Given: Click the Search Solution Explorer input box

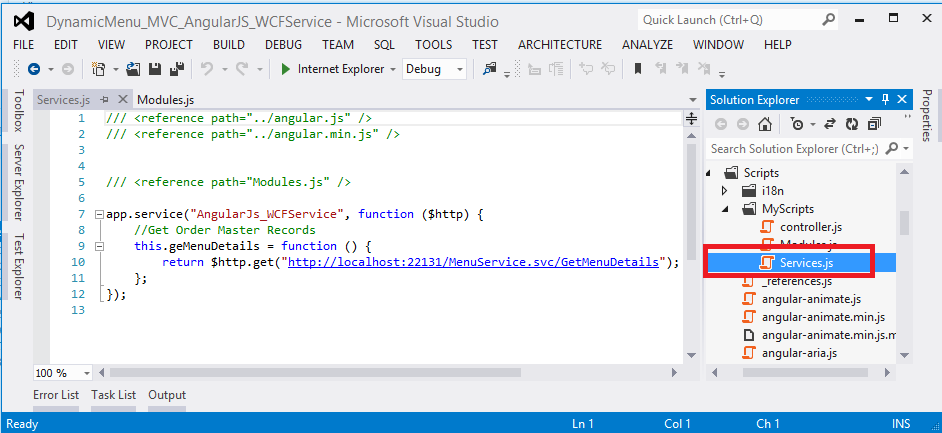Looking at the screenshot, I should tap(795, 149).
